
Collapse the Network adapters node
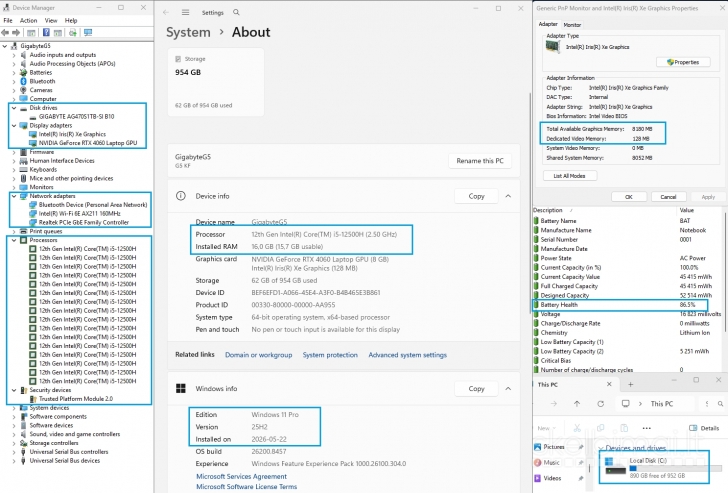[x=14, y=196]
